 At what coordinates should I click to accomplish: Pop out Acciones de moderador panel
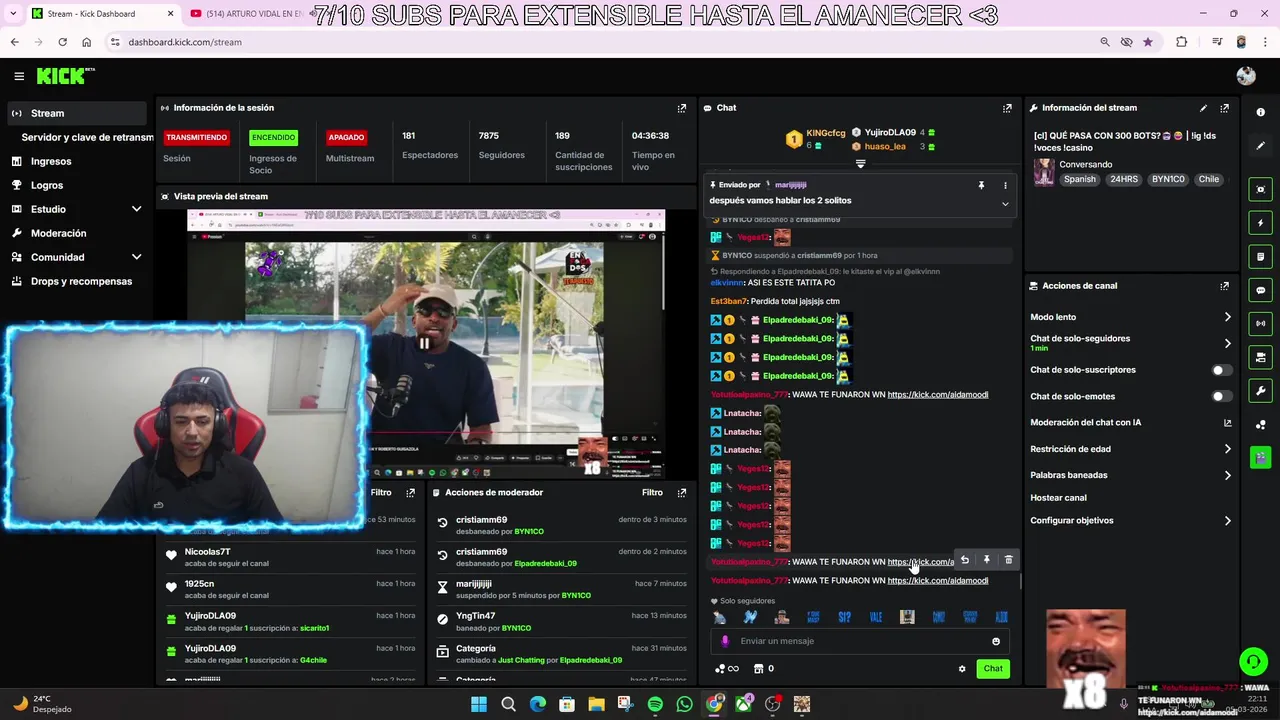682,492
